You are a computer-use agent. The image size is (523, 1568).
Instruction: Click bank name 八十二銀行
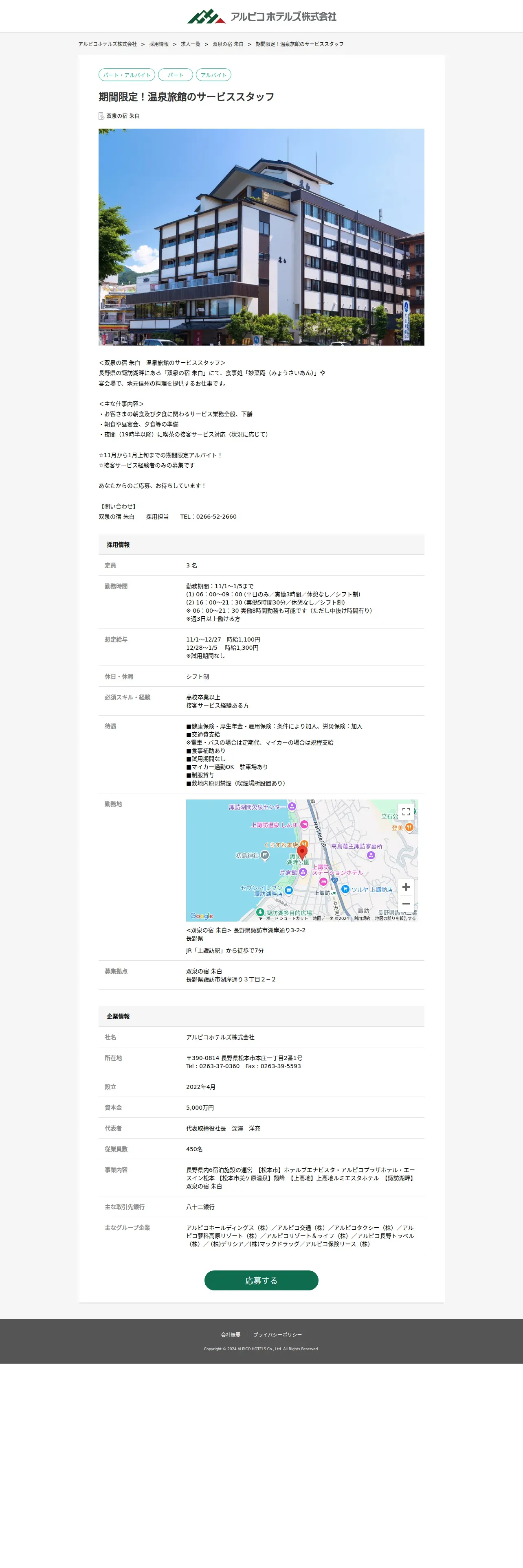200,1207
